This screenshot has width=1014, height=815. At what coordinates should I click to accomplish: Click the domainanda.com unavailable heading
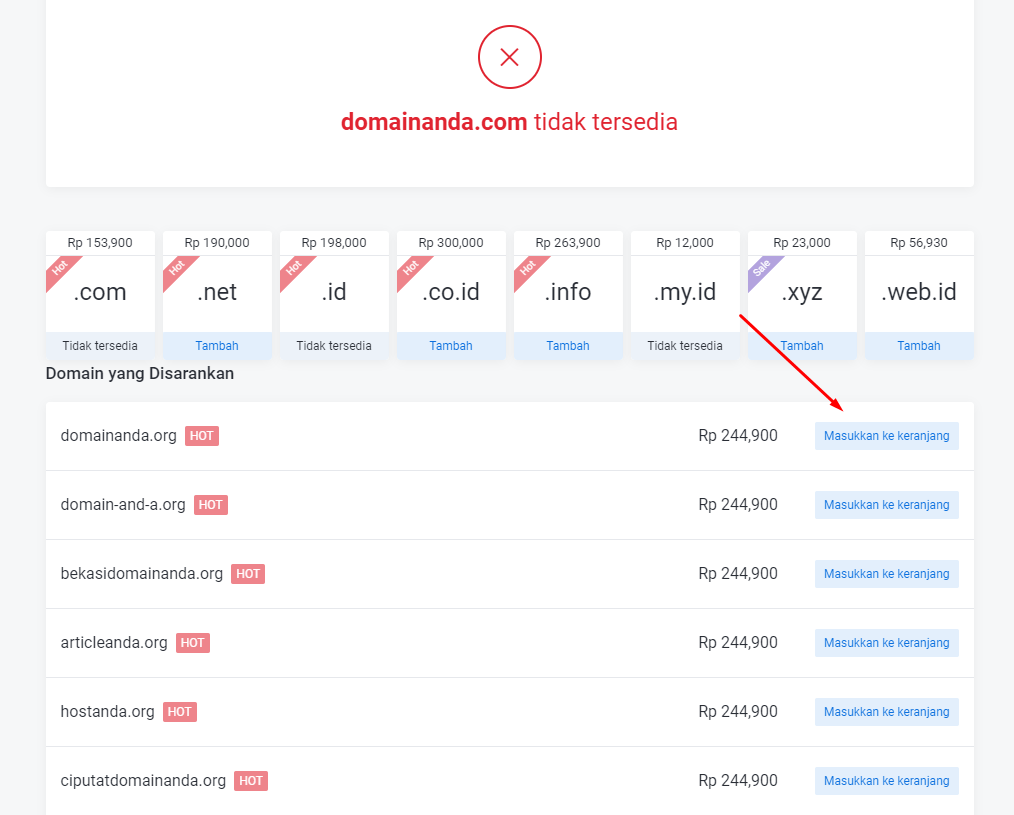509,122
